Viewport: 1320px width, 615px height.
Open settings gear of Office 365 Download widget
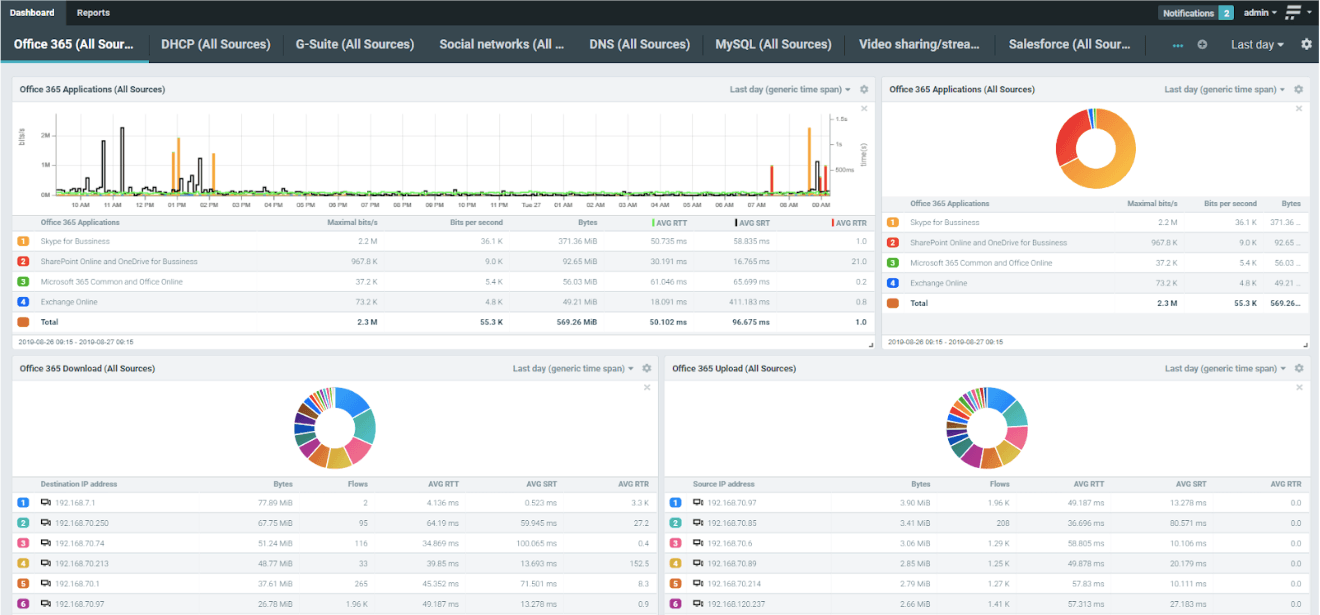pos(647,369)
